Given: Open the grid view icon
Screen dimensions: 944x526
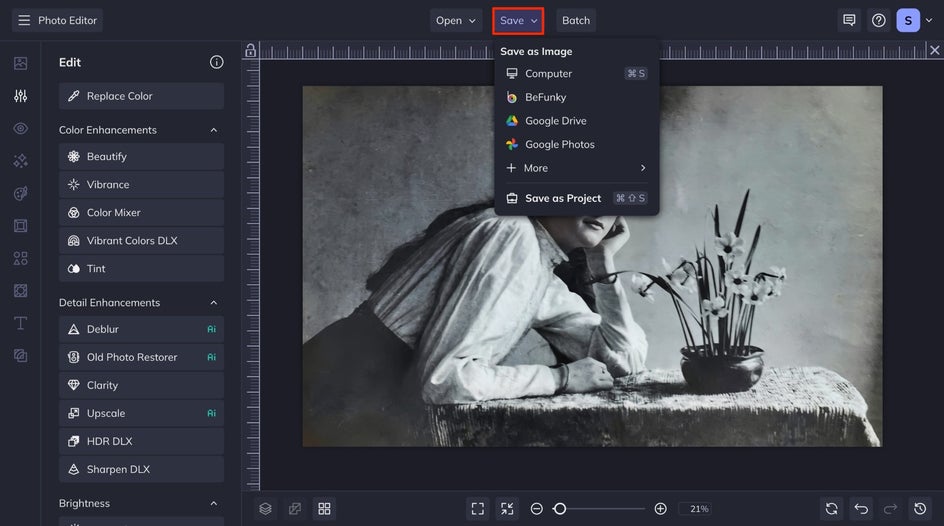Looking at the screenshot, I should (324, 509).
